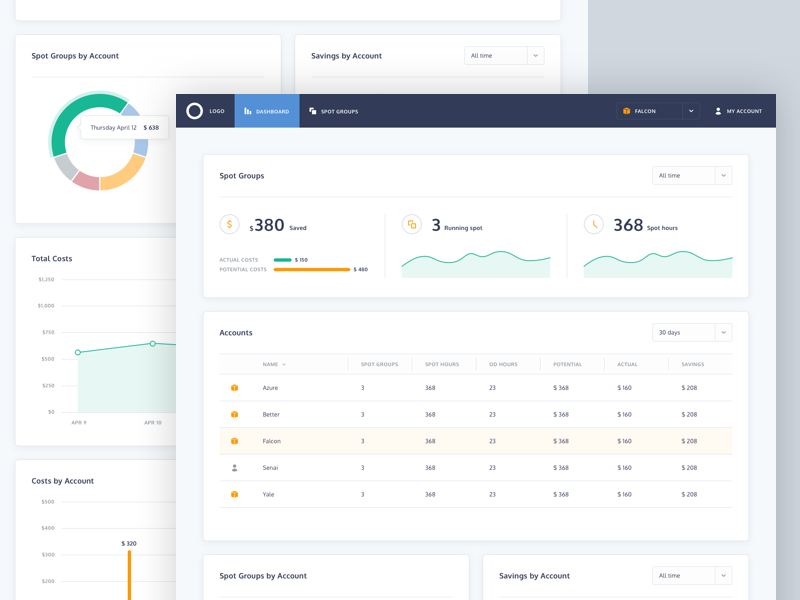Viewport: 800px width, 600px height.
Task: Click the Dashboard bar chart icon
Action: [x=247, y=111]
